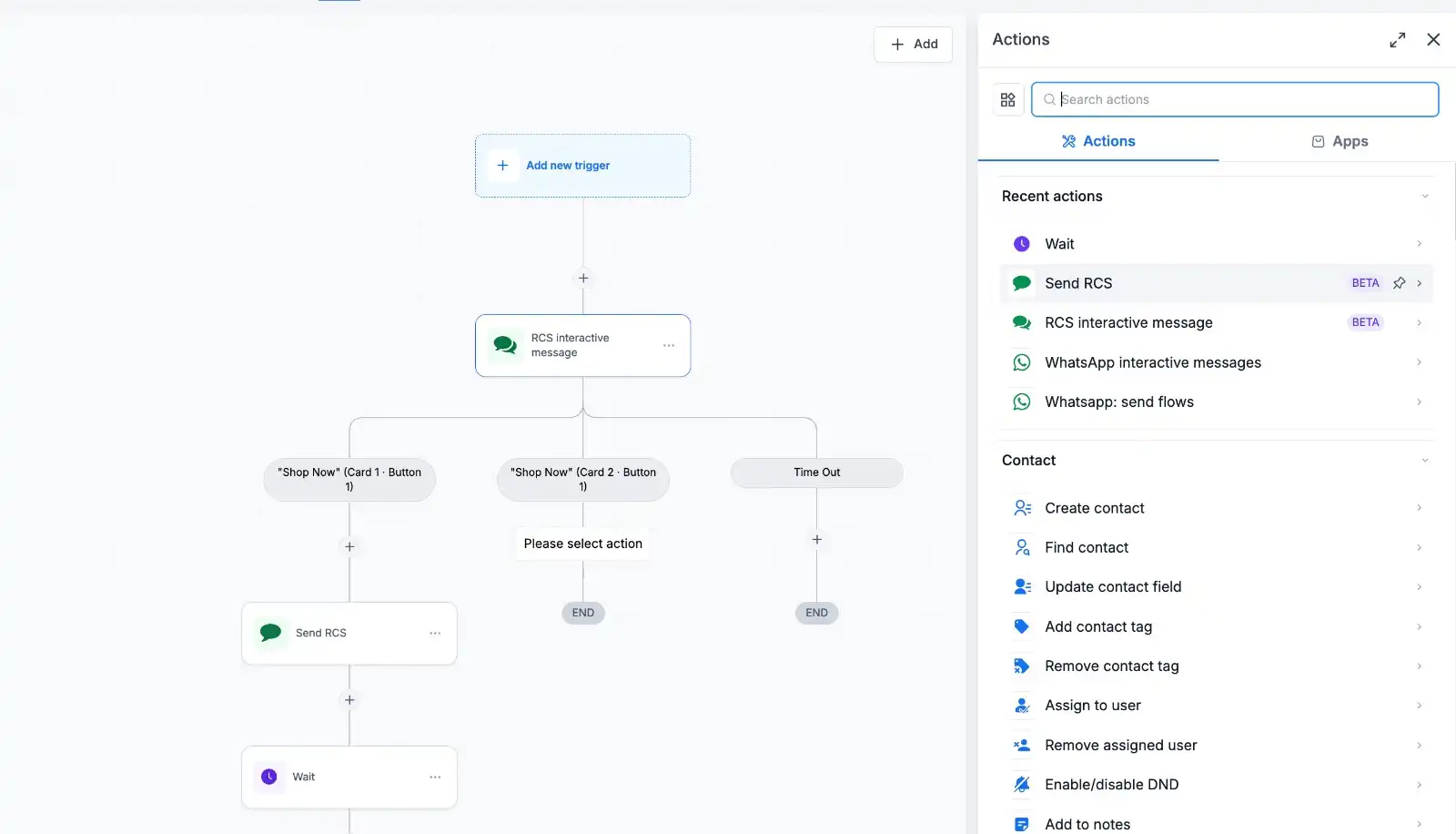The height and width of the screenshot is (834, 1456).
Task: Click "Update contact field" text
Action: (1113, 586)
